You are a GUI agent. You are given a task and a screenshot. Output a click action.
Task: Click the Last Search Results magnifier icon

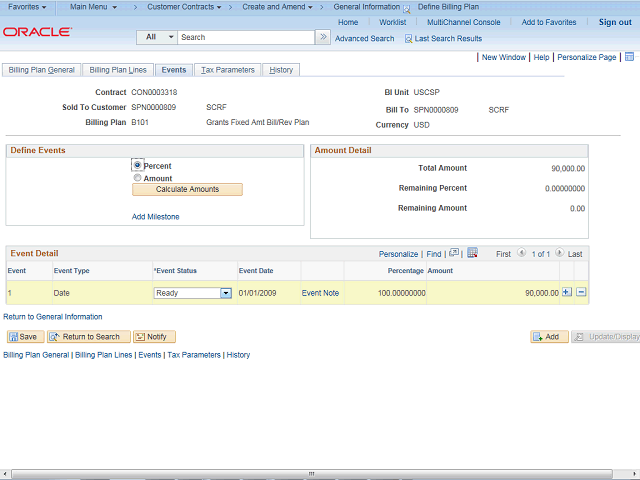(x=408, y=39)
